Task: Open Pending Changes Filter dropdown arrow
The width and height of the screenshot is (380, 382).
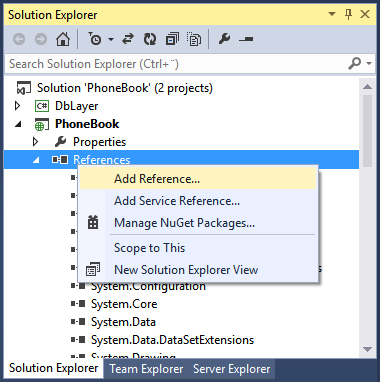Action: click(111, 39)
